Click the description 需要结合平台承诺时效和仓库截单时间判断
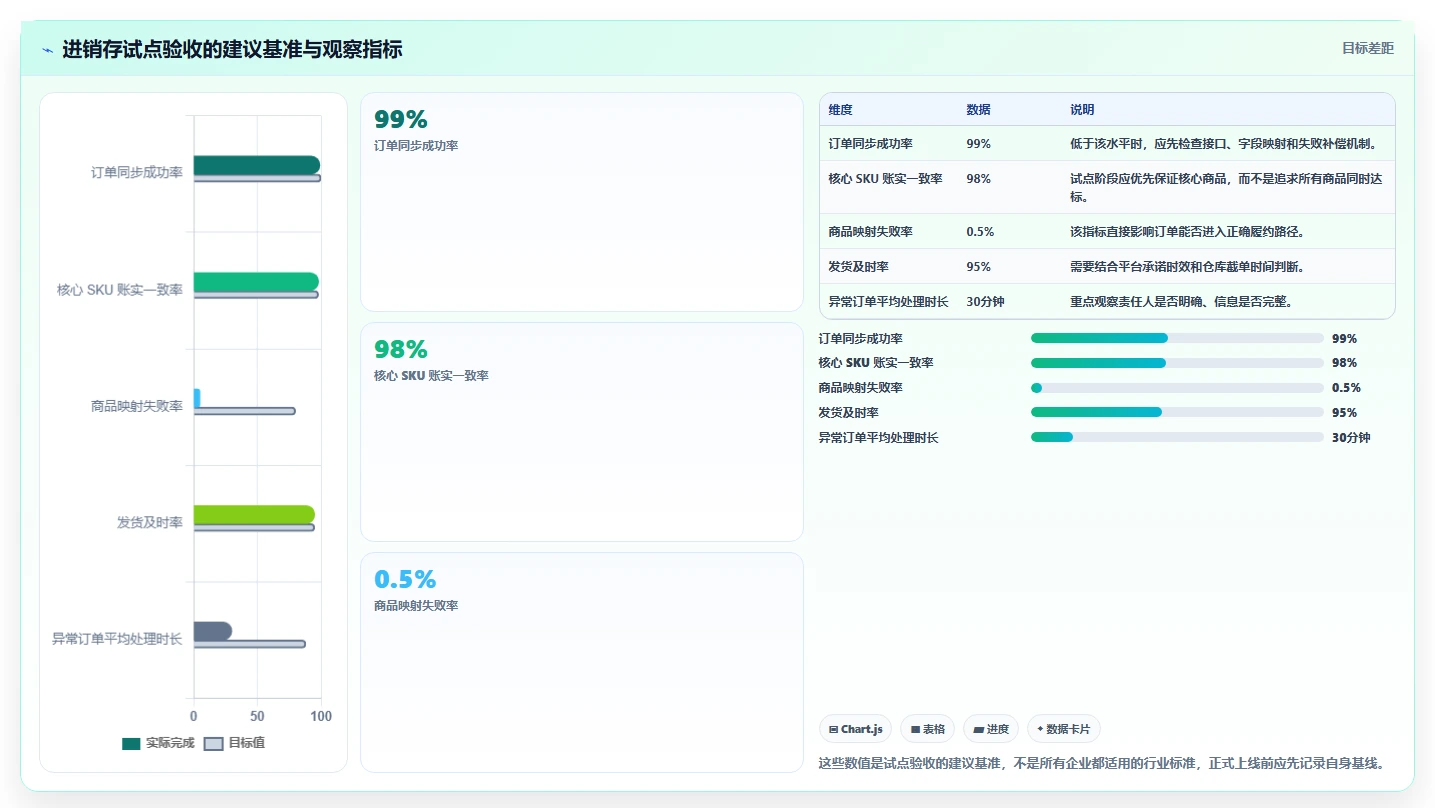 click(1187, 267)
